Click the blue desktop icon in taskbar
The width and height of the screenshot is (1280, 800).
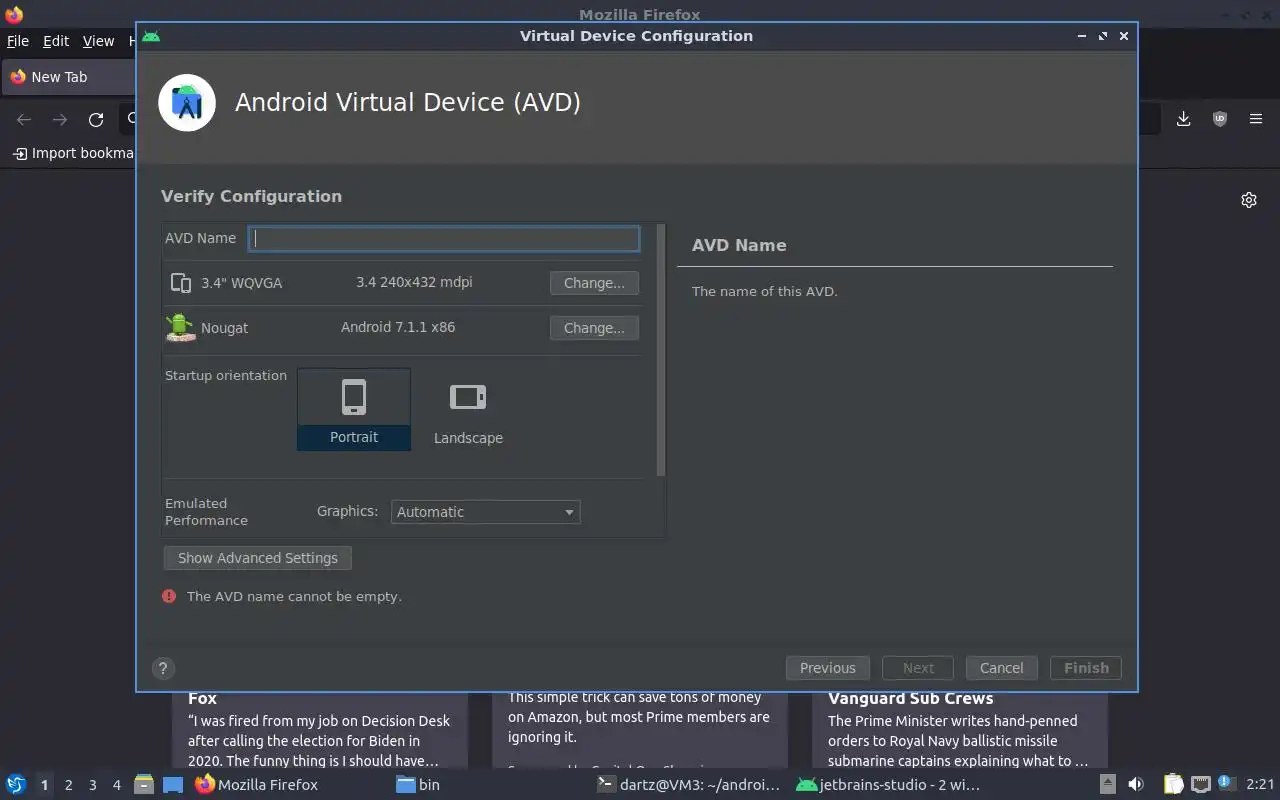pos(173,785)
